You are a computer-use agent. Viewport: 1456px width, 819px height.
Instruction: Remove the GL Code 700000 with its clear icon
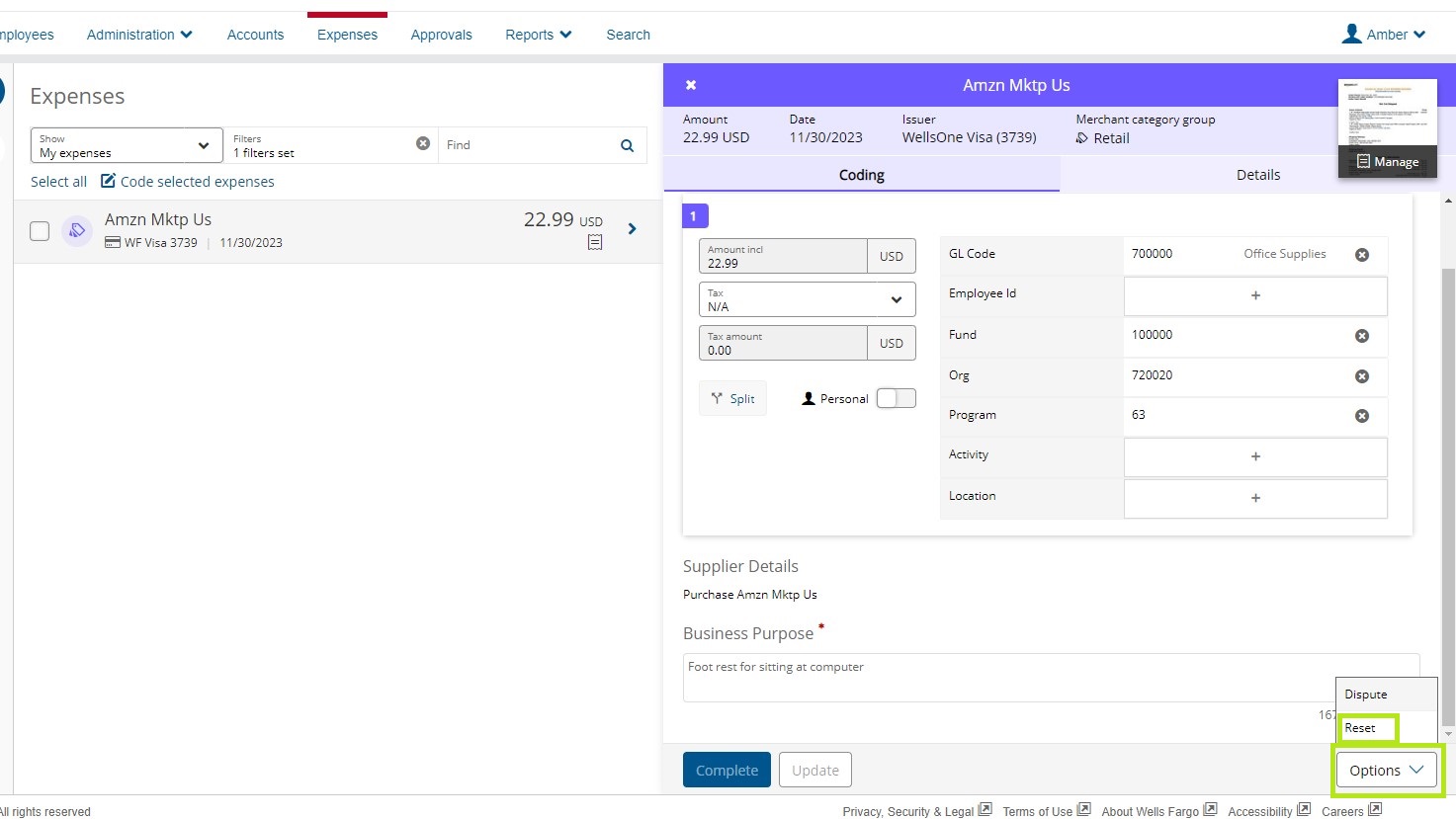(1361, 254)
